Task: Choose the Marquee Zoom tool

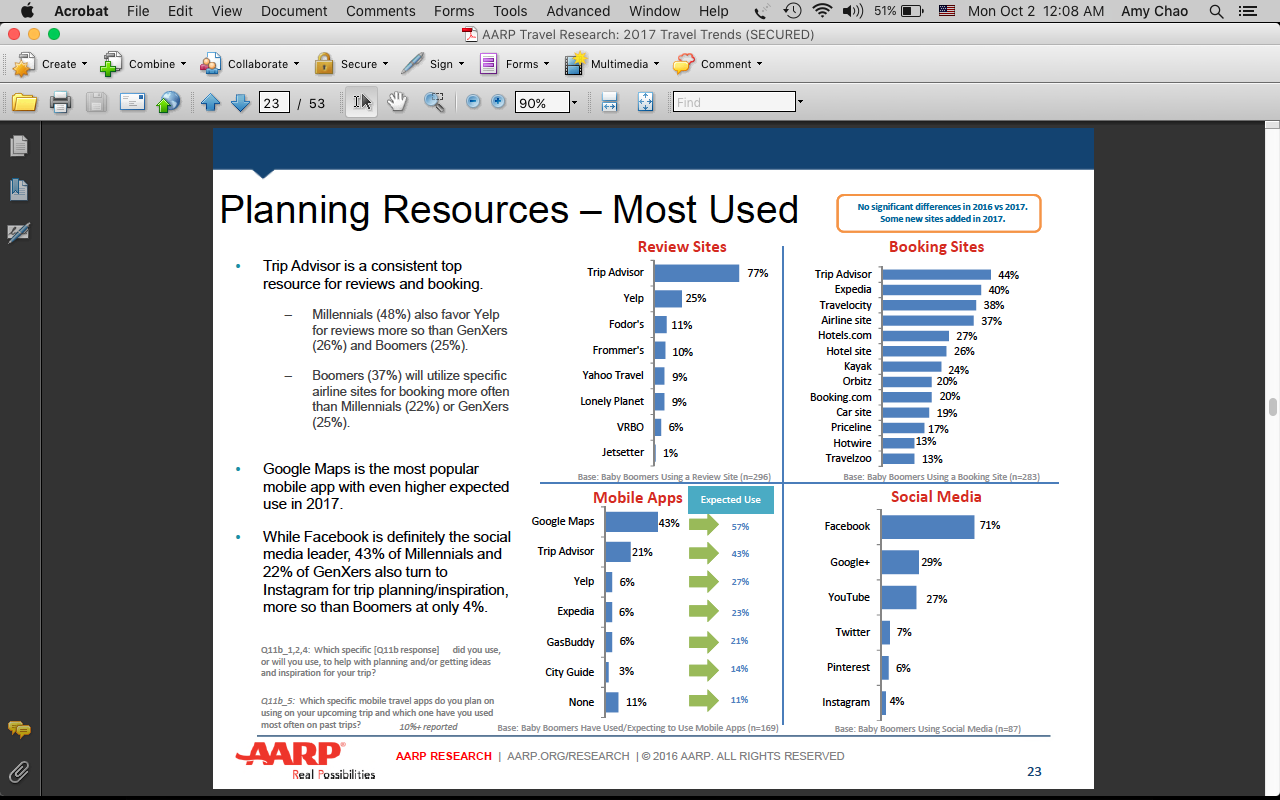Action: [434, 102]
